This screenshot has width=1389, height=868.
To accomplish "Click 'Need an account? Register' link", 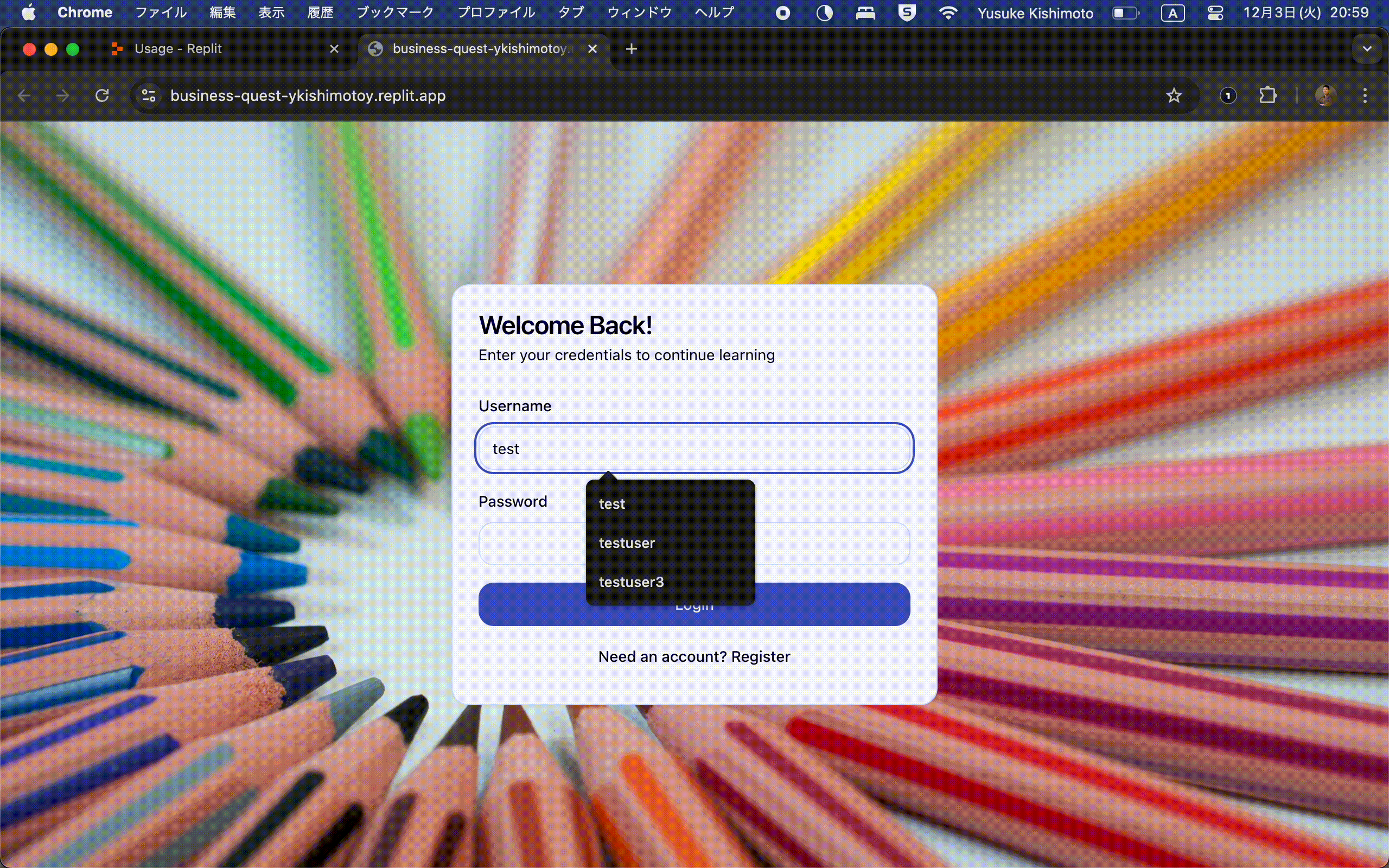I will [x=694, y=657].
